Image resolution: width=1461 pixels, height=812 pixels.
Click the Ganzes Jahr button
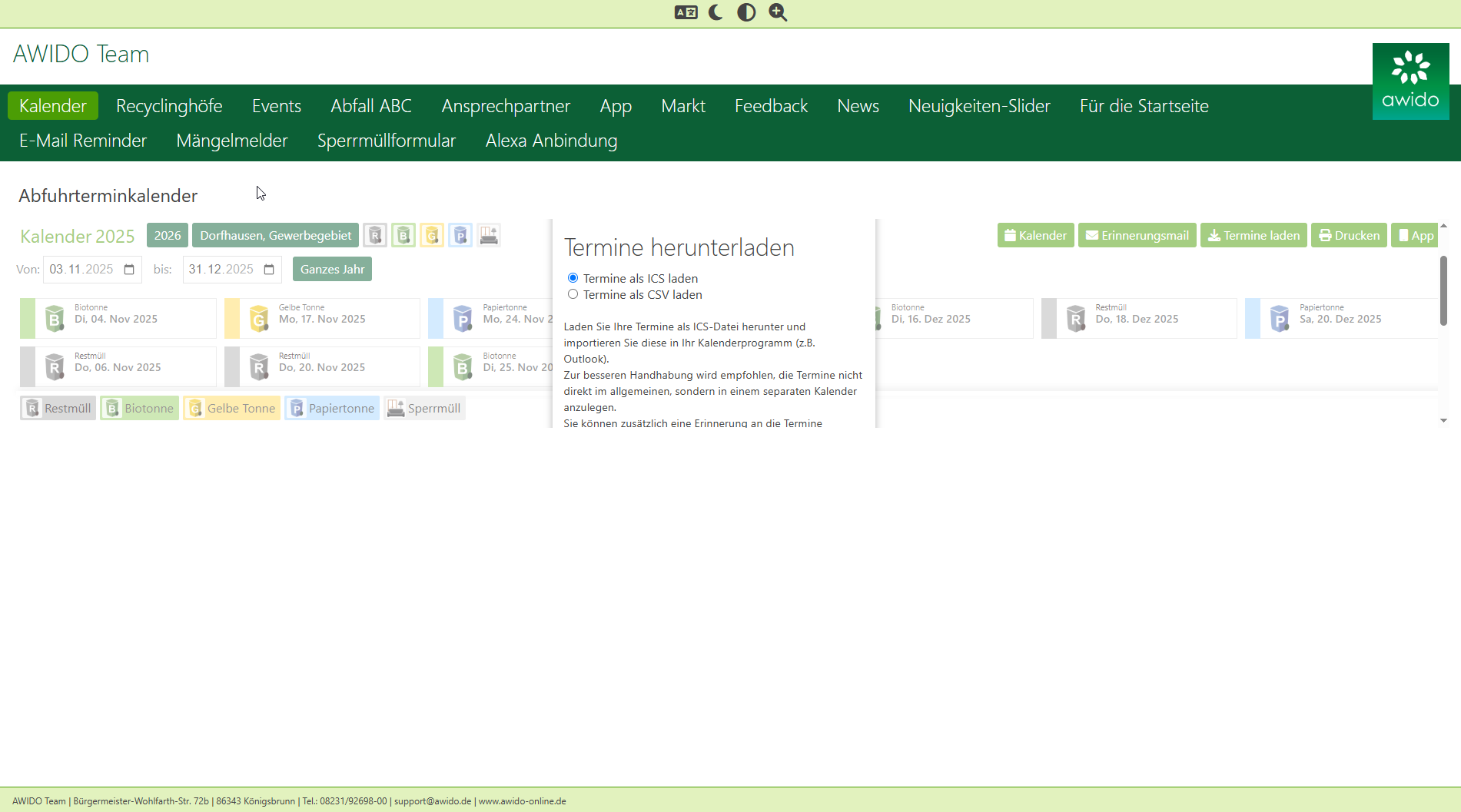point(332,269)
